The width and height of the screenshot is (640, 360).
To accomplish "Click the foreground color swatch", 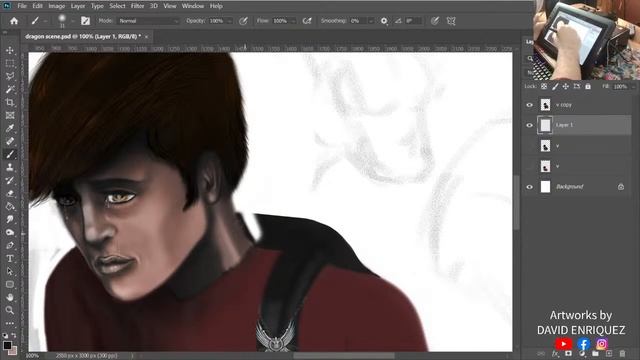I will click(7, 345).
